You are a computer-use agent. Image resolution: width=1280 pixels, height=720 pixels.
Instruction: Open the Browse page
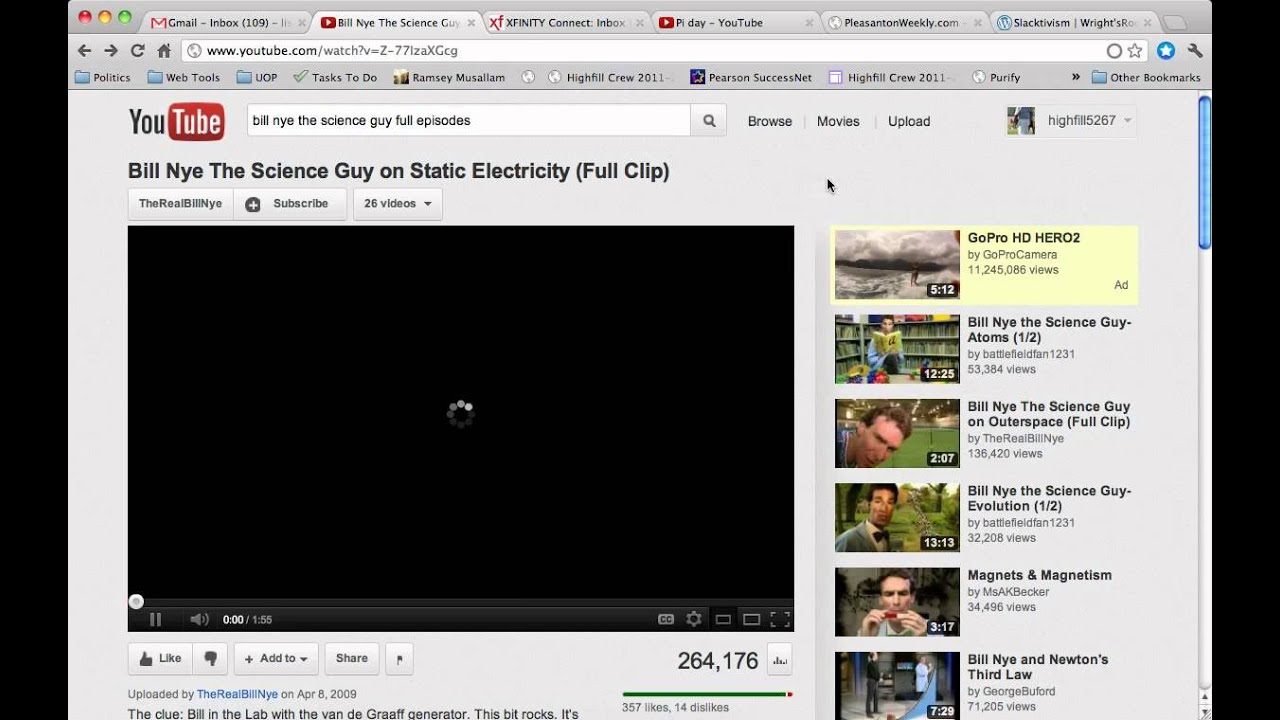(770, 121)
